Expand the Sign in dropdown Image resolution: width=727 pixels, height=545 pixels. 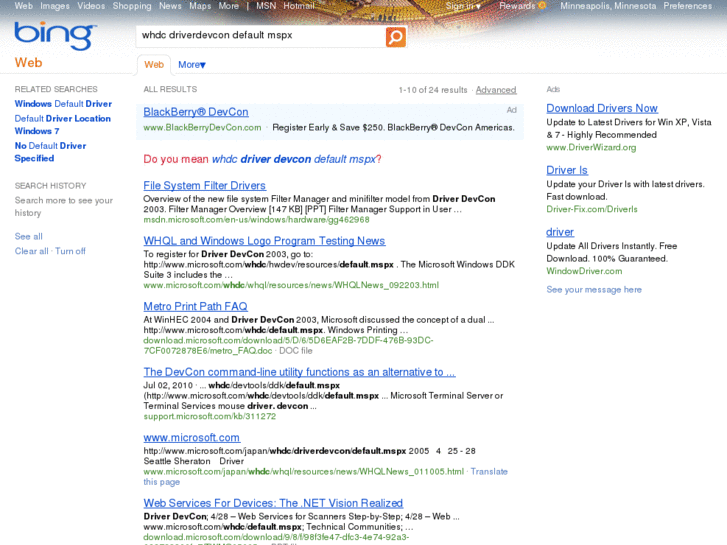click(463, 6)
